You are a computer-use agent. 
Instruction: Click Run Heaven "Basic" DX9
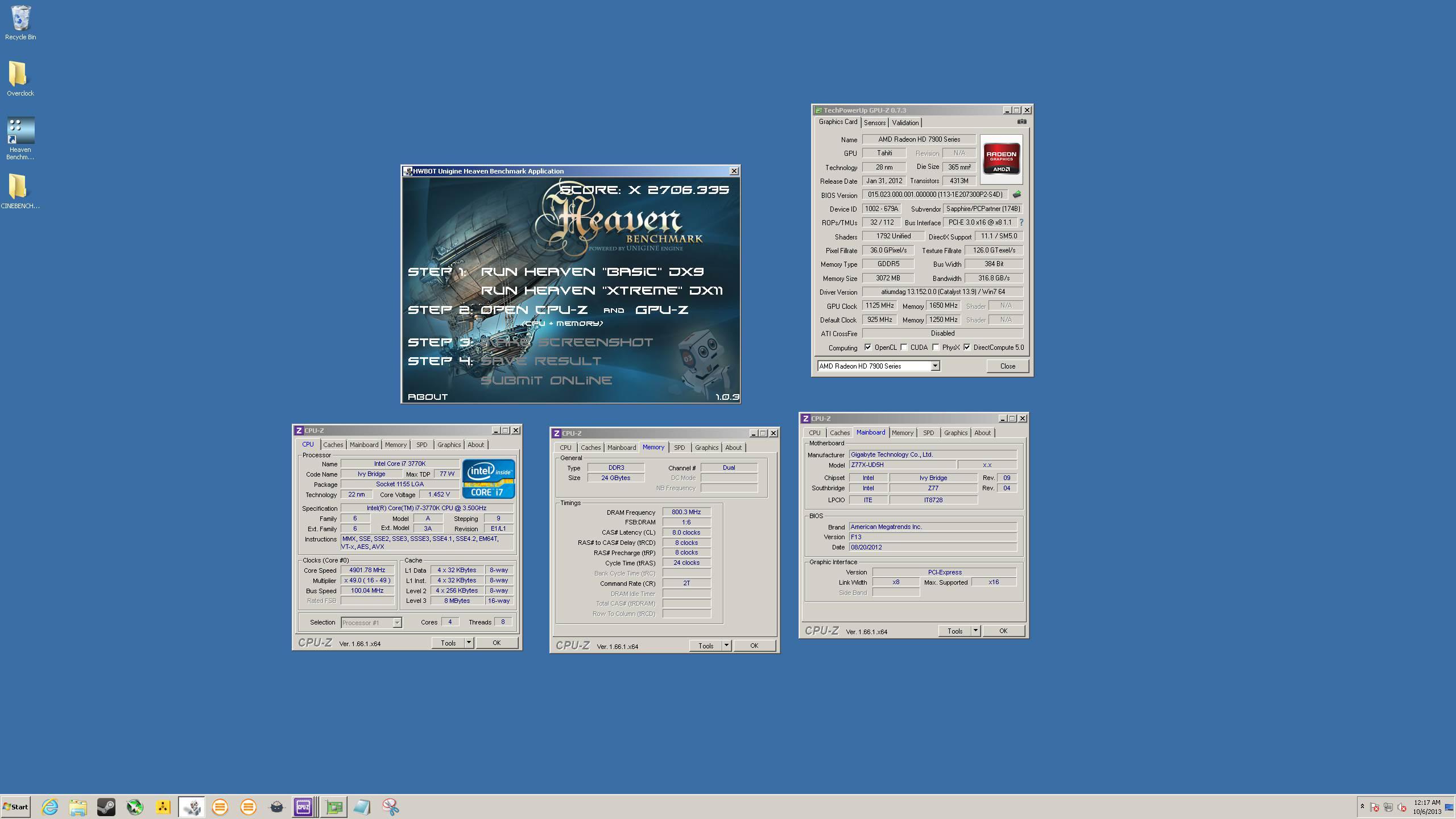click(x=592, y=272)
